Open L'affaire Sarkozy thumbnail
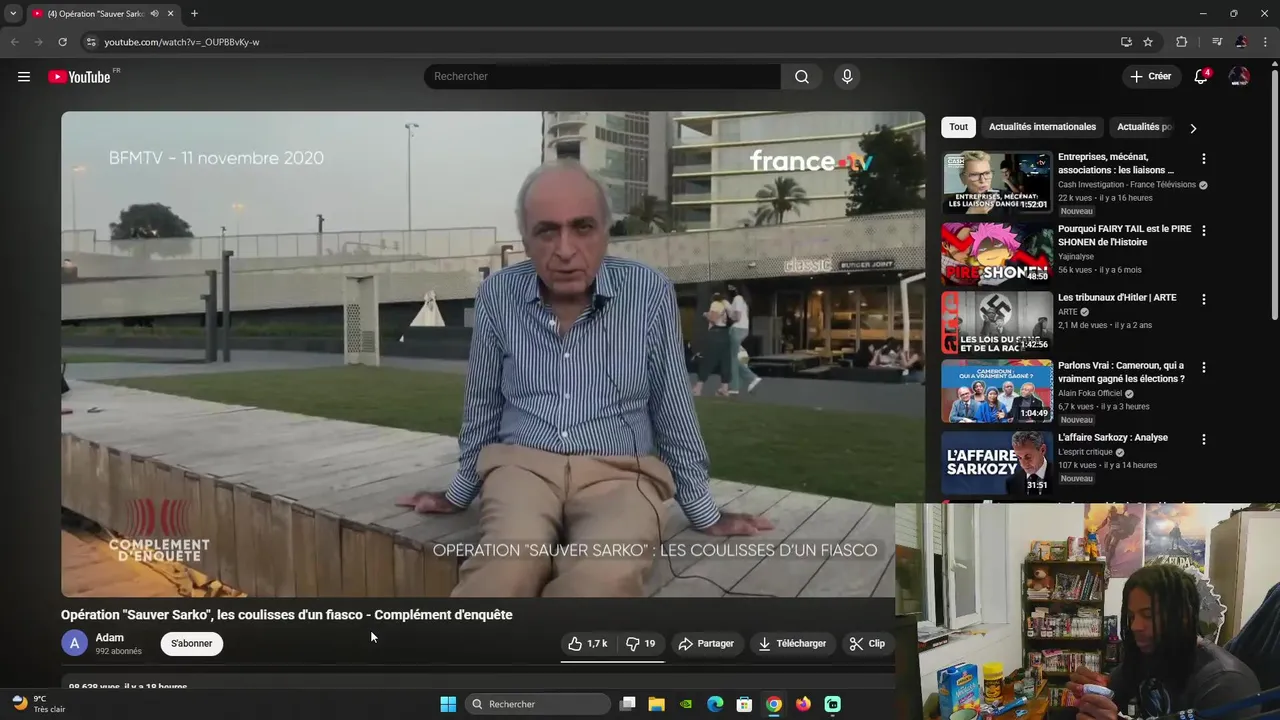Image resolution: width=1280 pixels, height=720 pixels. click(x=997, y=461)
